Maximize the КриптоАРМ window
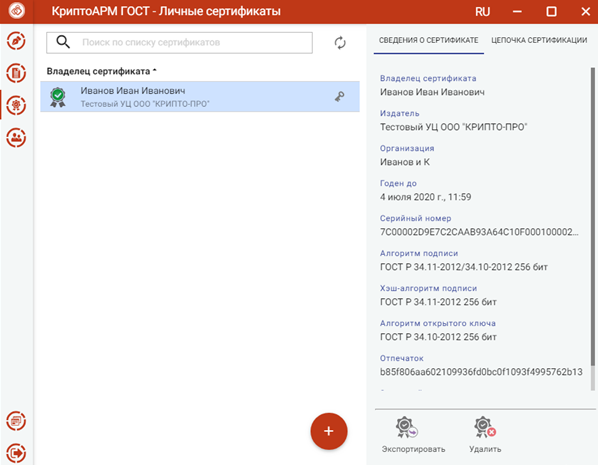The height and width of the screenshot is (465, 598). click(x=551, y=12)
